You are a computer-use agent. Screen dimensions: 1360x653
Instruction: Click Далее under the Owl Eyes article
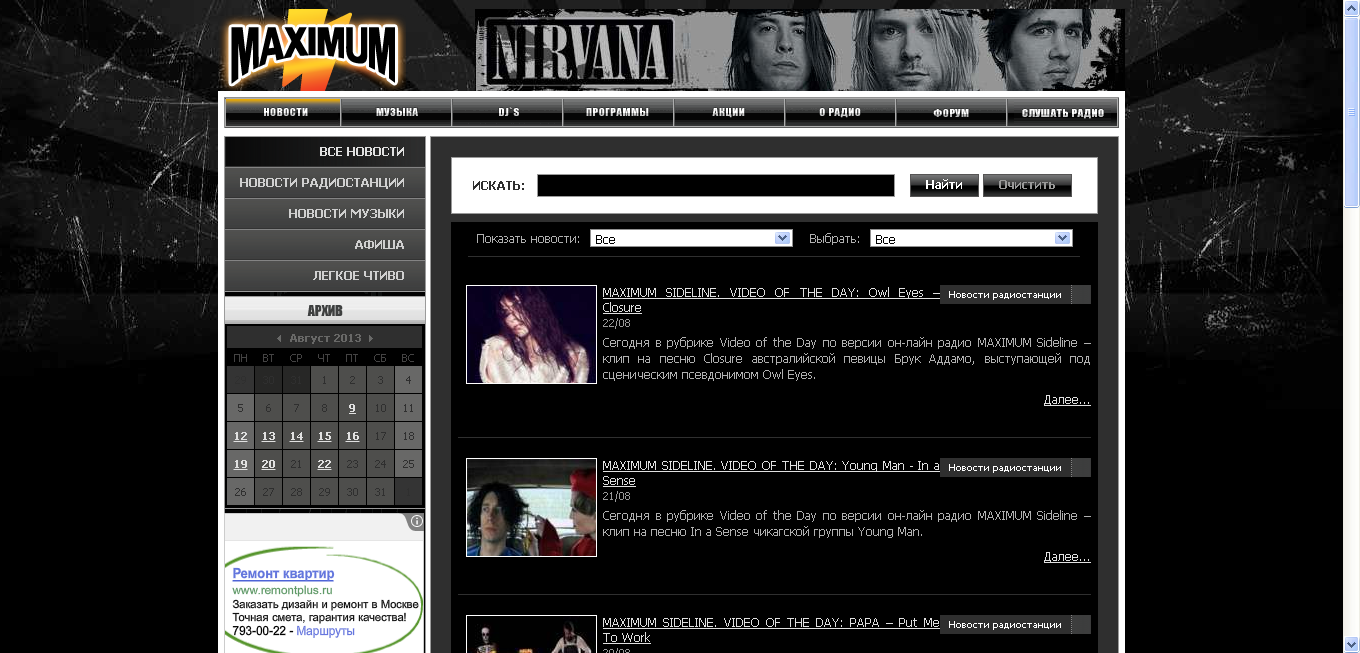1067,400
